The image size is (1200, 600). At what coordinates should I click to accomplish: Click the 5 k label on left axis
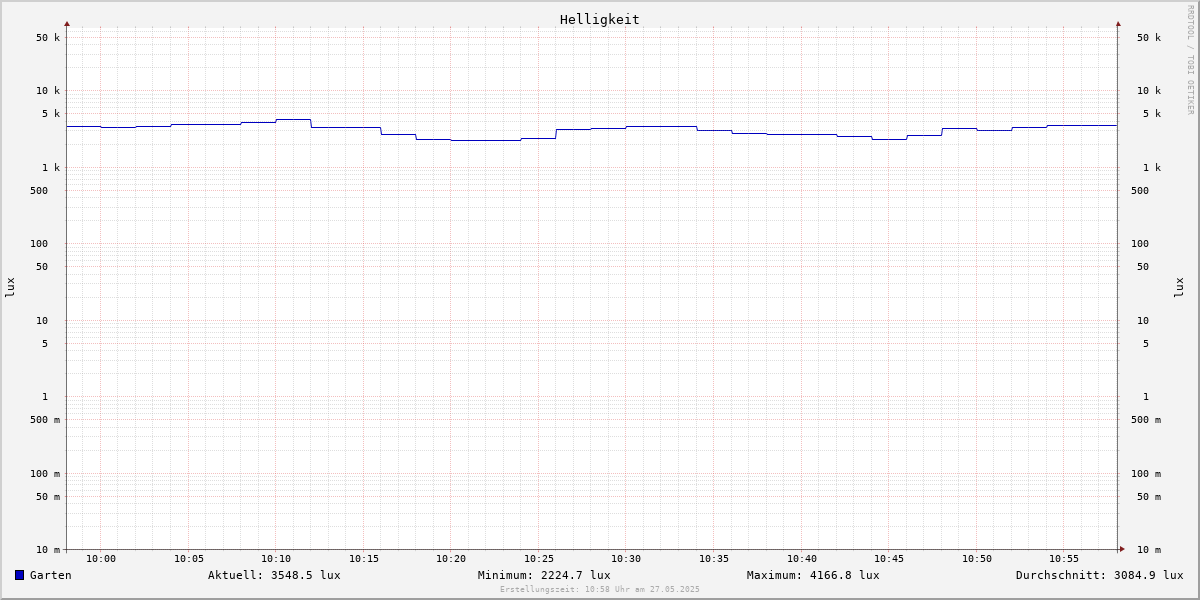coord(51,114)
